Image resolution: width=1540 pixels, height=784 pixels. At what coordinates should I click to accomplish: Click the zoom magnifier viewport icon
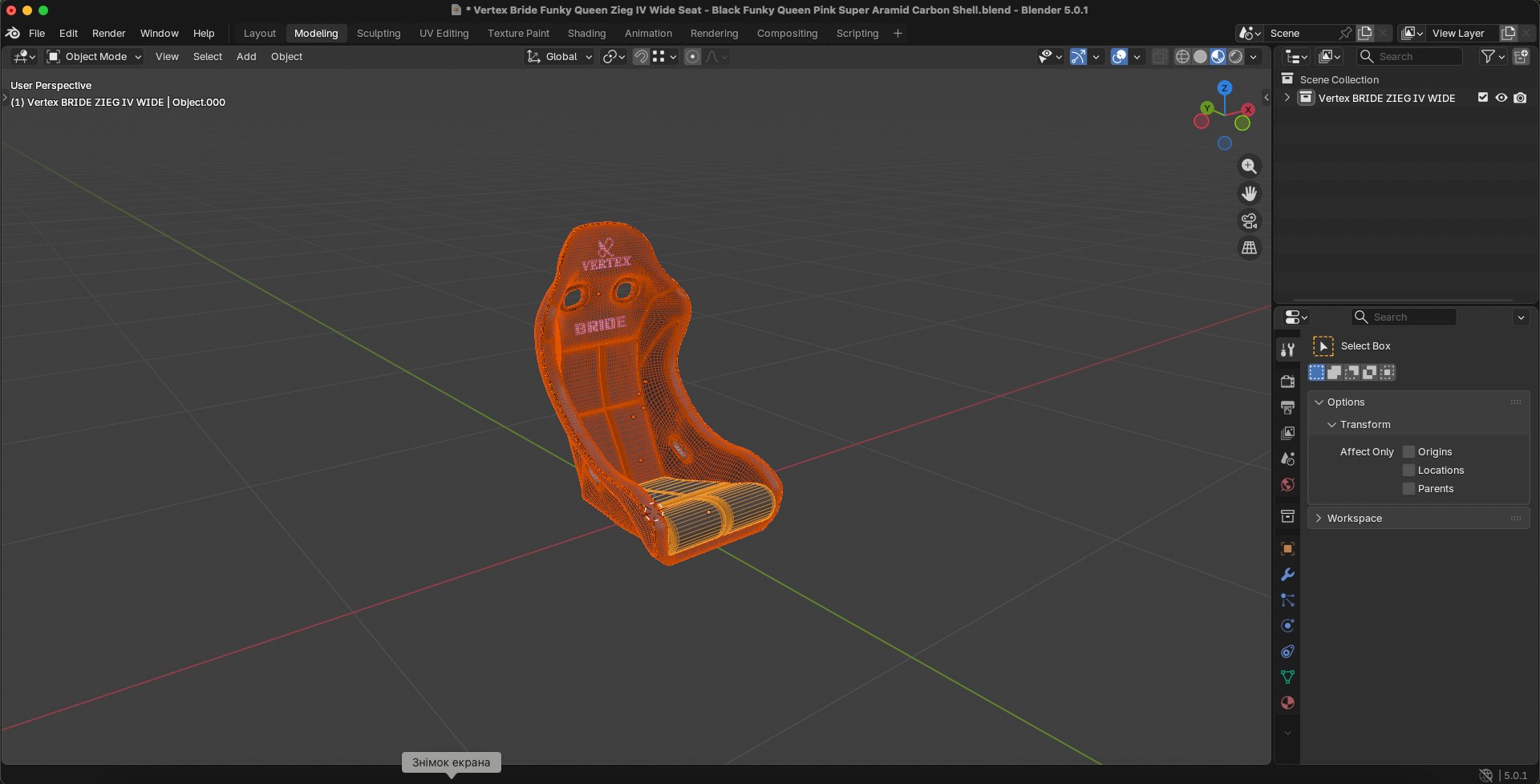(x=1249, y=166)
